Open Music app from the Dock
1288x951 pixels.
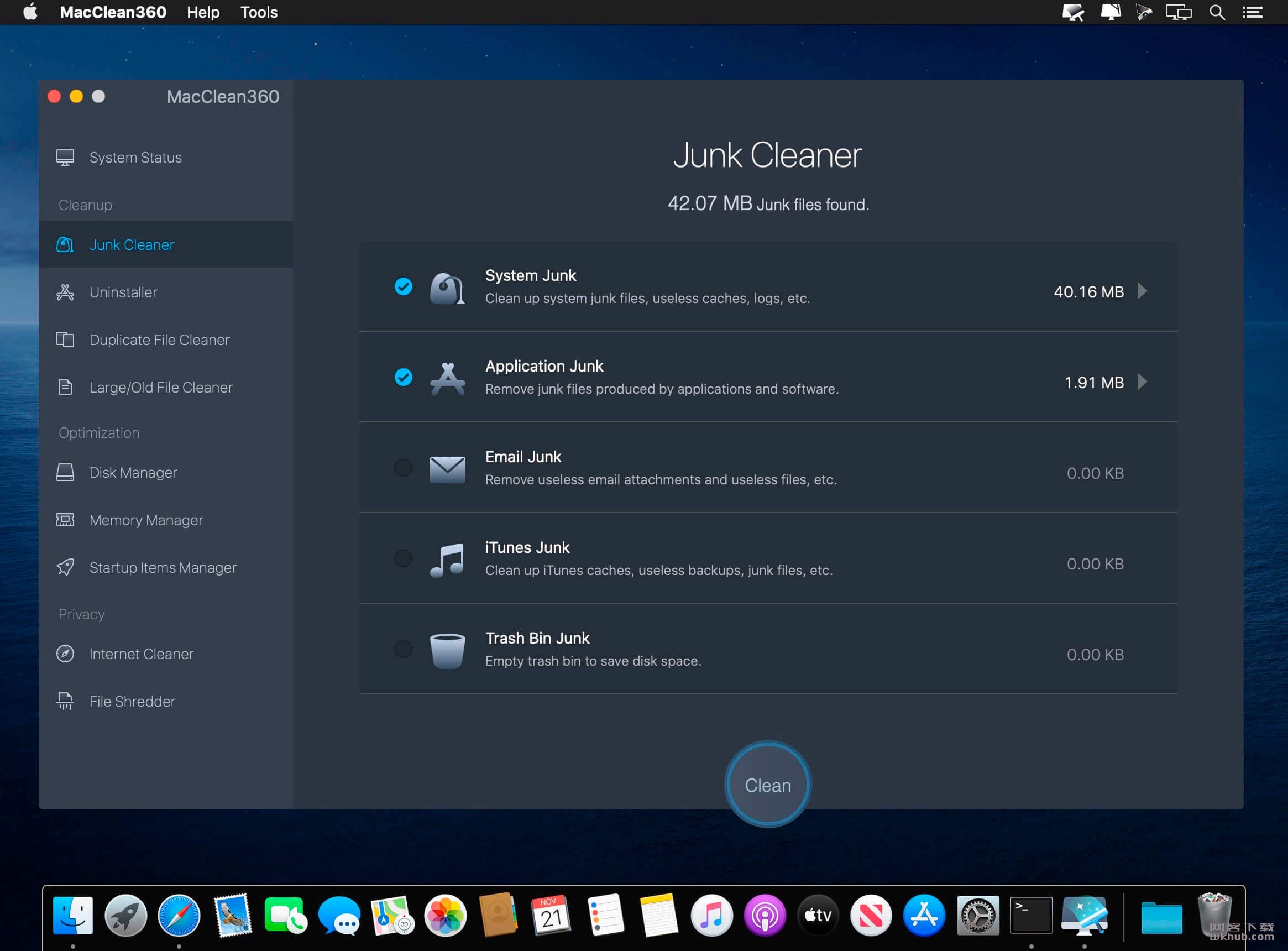point(711,915)
